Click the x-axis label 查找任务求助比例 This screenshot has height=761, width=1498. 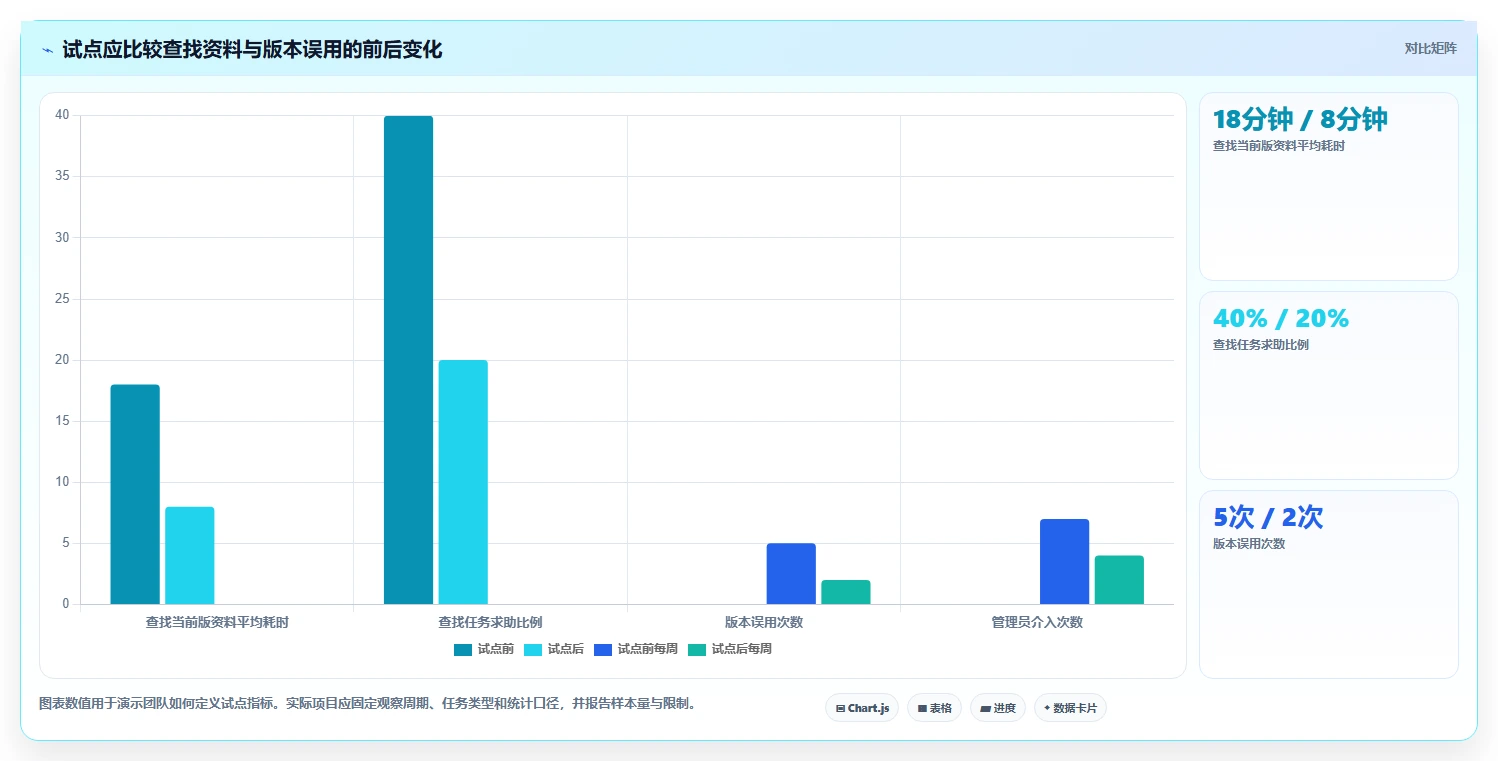pyautogui.click(x=490, y=622)
